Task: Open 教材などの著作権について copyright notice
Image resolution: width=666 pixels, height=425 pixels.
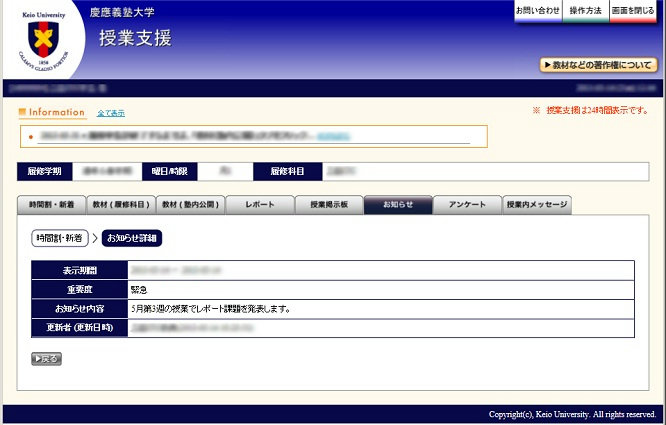Action: tap(598, 65)
